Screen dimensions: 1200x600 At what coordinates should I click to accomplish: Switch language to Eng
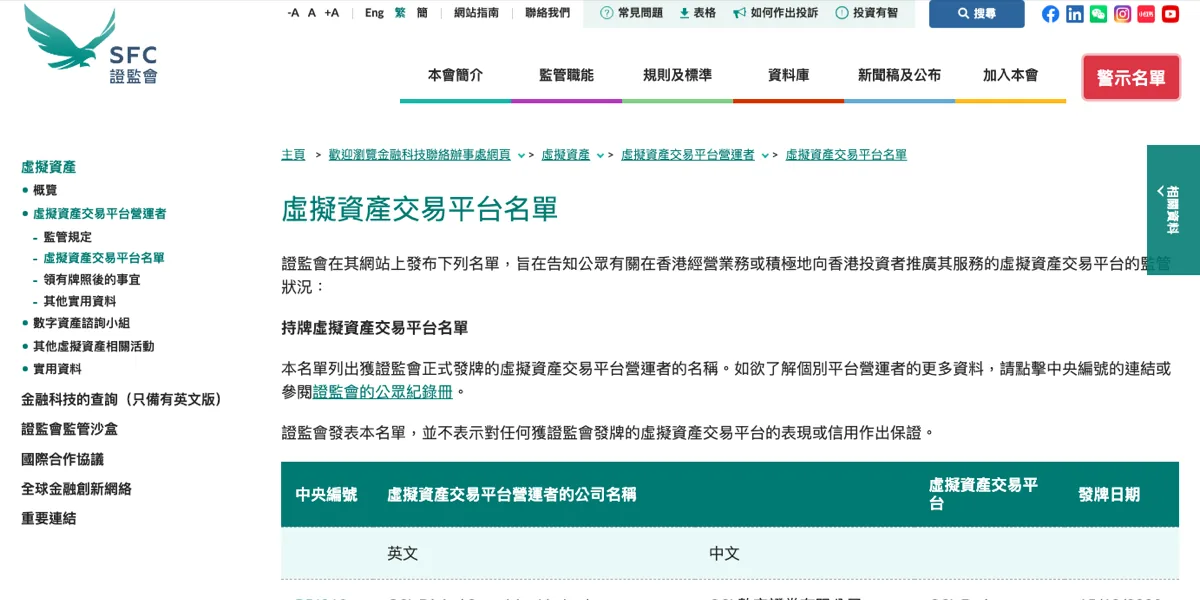coord(374,13)
